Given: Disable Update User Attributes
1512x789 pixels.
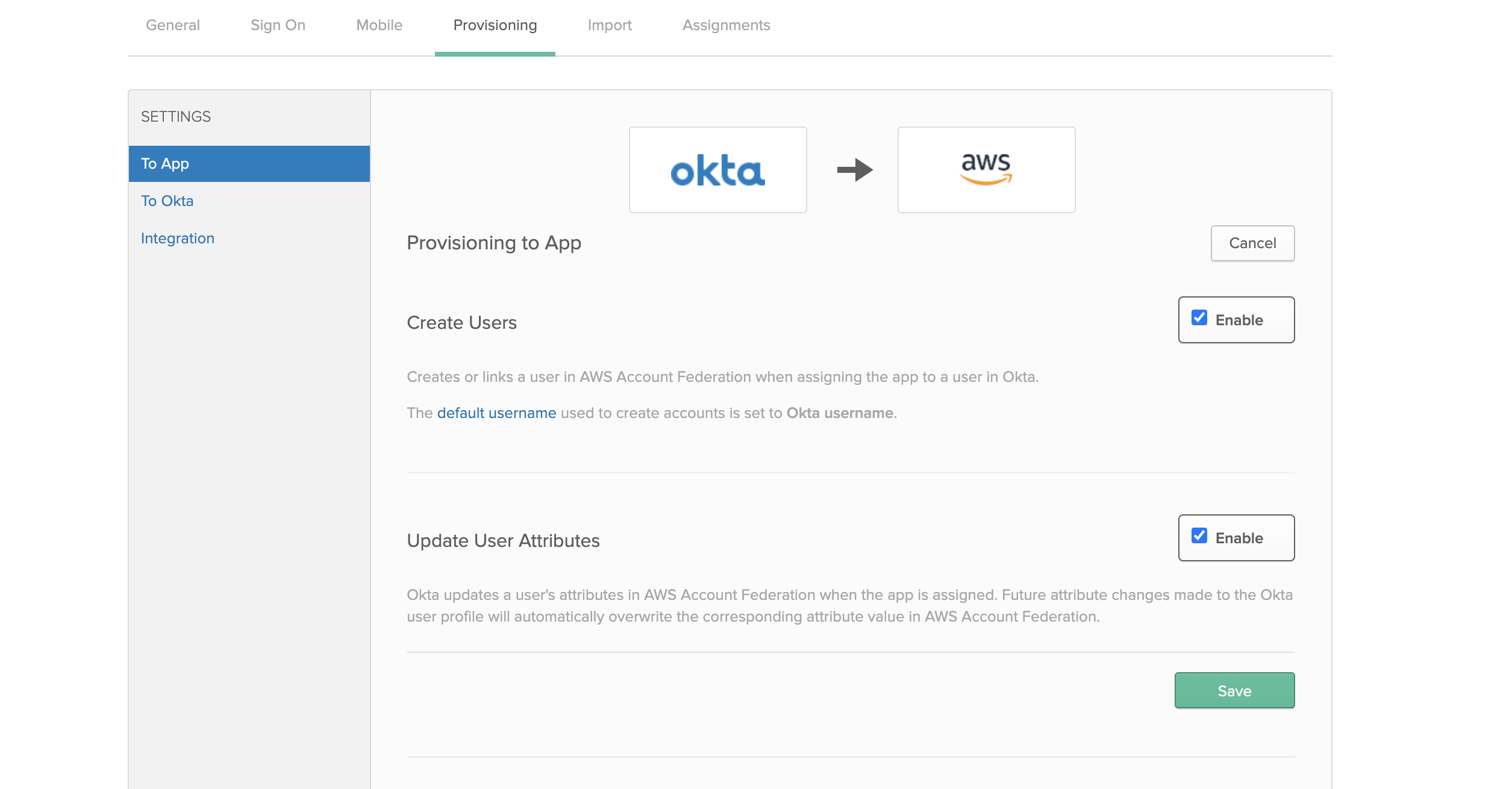Looking at the screenshot, I should point(1199,535).
